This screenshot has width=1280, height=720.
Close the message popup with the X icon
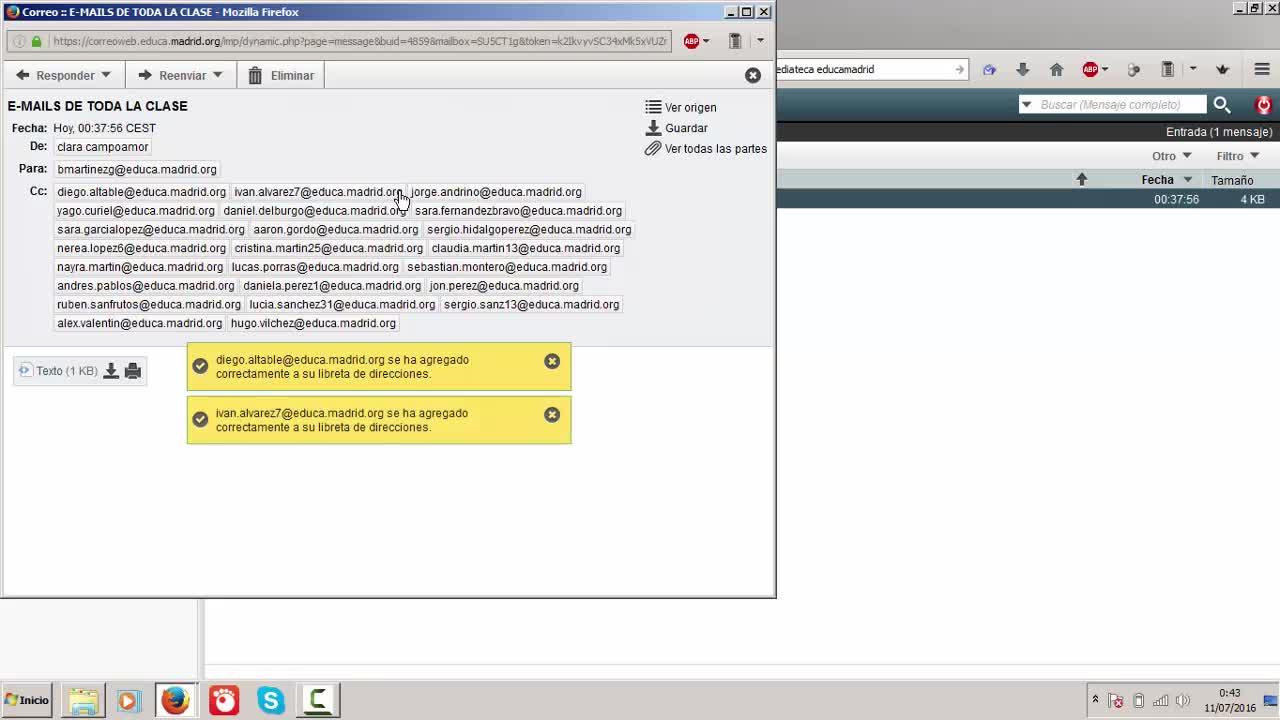point(753,75)
